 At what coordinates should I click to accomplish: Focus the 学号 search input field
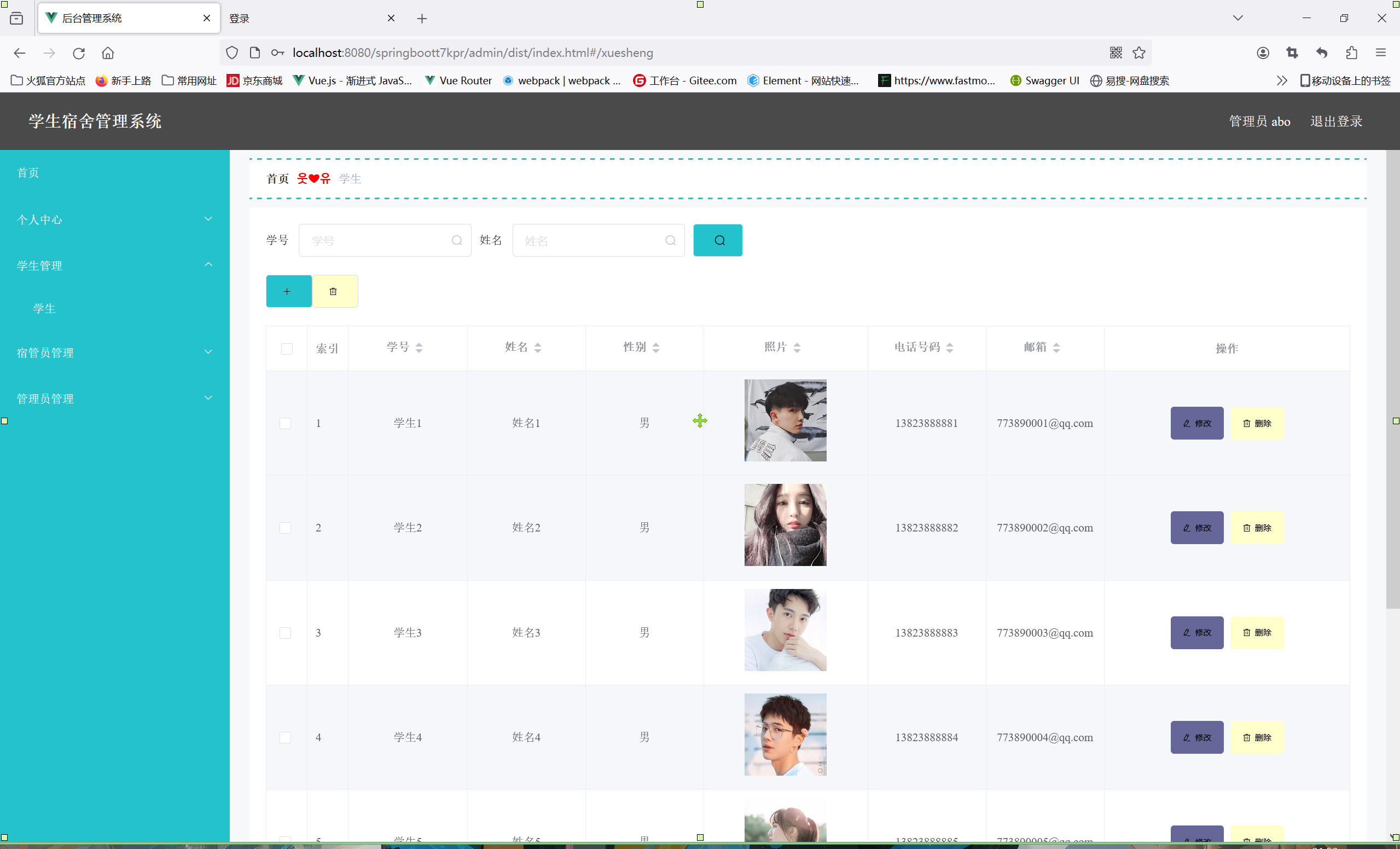(385, 240)
